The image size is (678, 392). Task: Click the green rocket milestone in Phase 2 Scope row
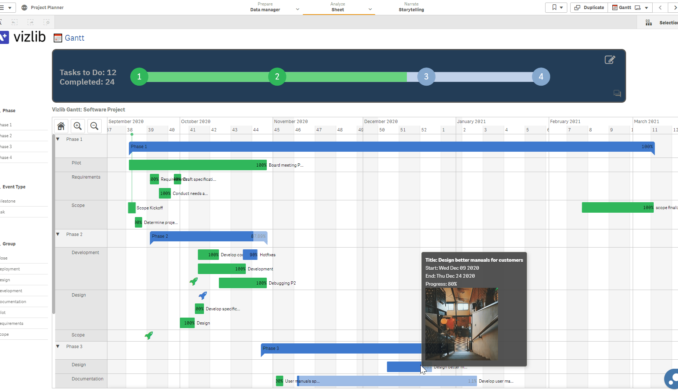[x=149, y=335]
